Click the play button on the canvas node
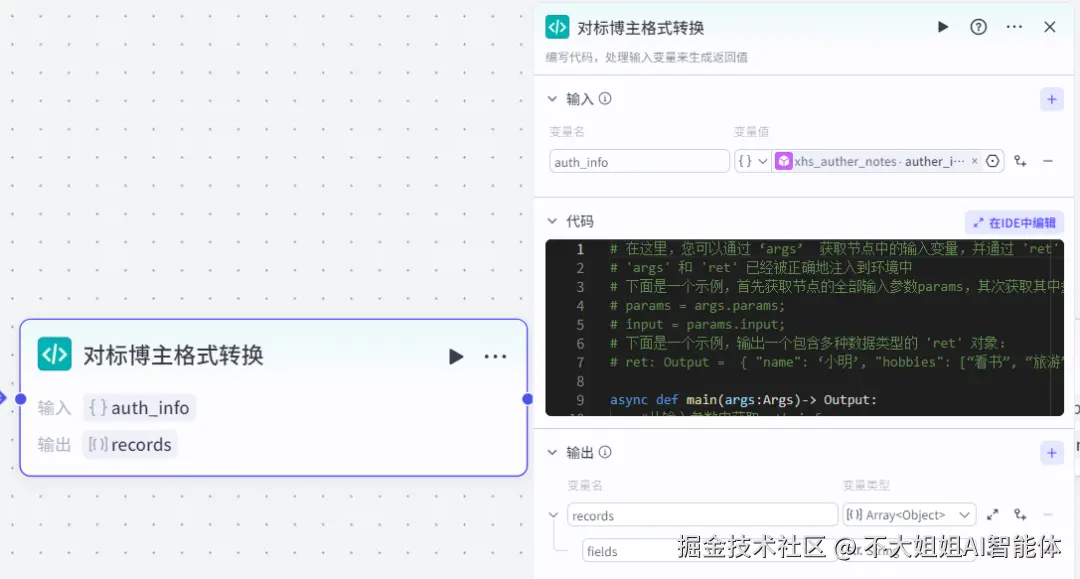This screenshot has width=1080, height=579. point(456,356)
